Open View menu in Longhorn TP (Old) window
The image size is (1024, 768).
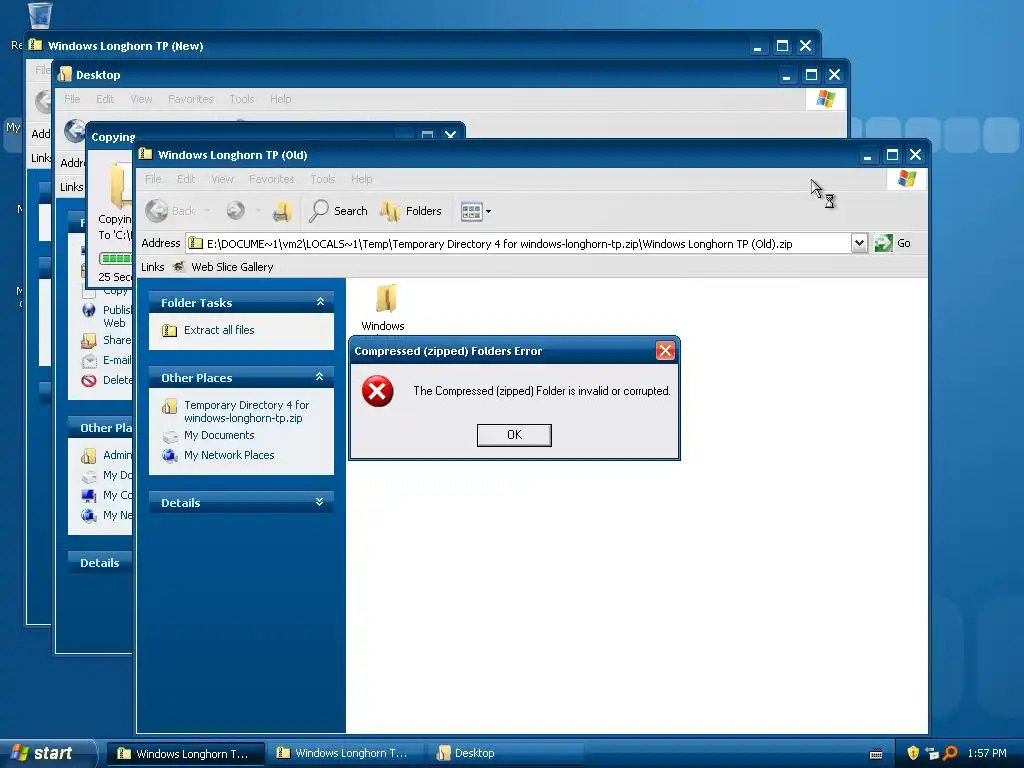point(222,179)
